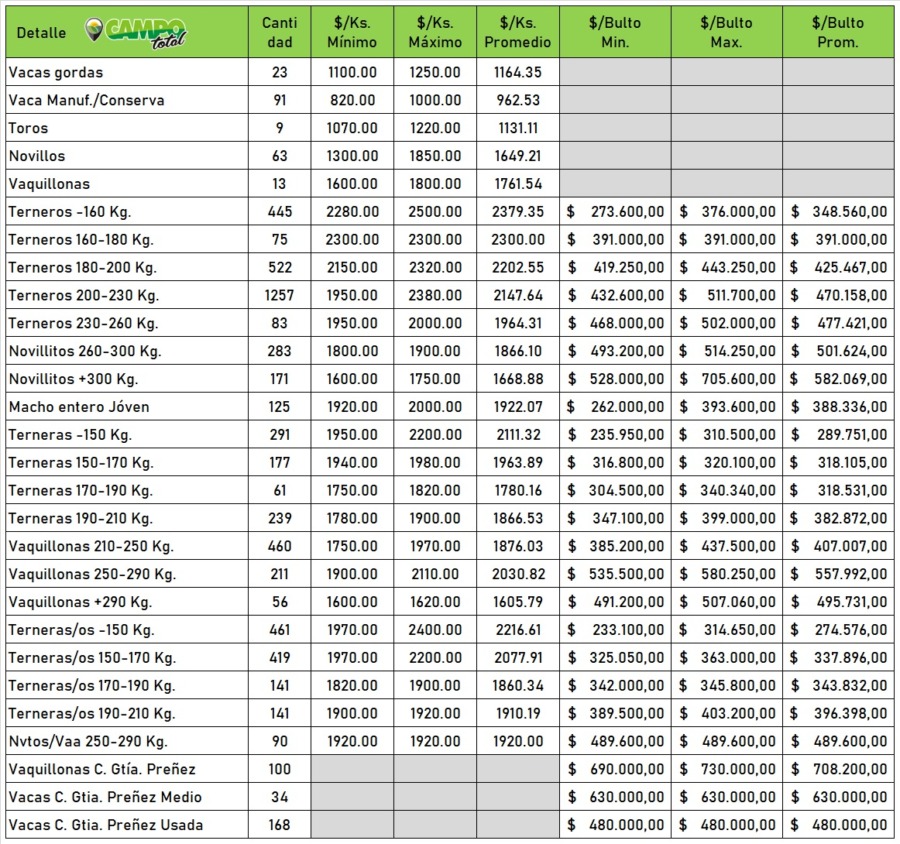
Task: Select the Toros row label
Action: [28, 128]
